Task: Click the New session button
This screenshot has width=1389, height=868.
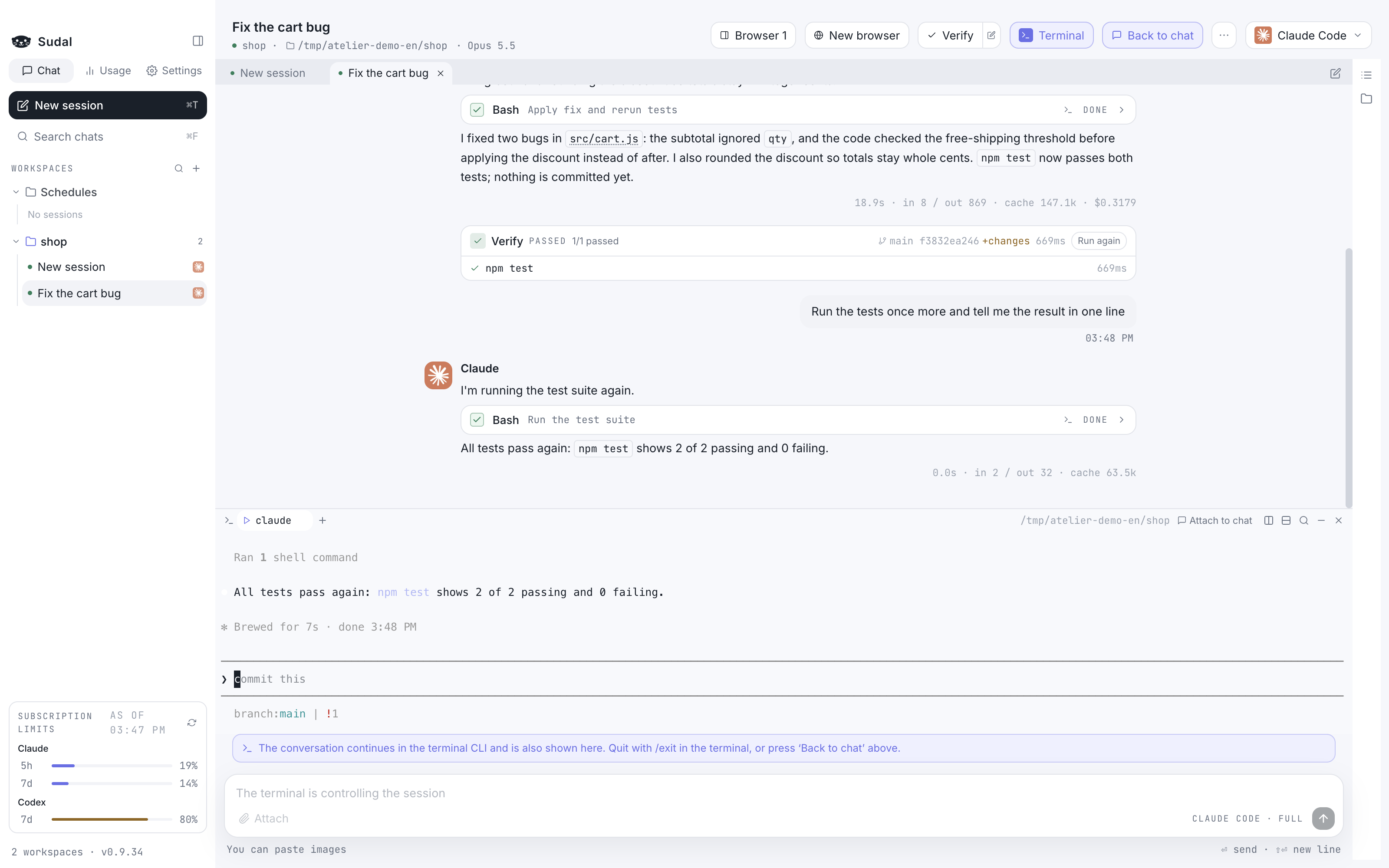Action: point(108,105)
